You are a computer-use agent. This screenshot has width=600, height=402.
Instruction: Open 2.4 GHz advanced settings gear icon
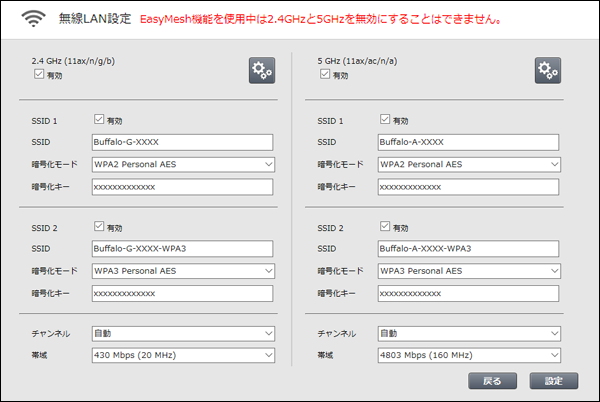(x=262, y=70)
